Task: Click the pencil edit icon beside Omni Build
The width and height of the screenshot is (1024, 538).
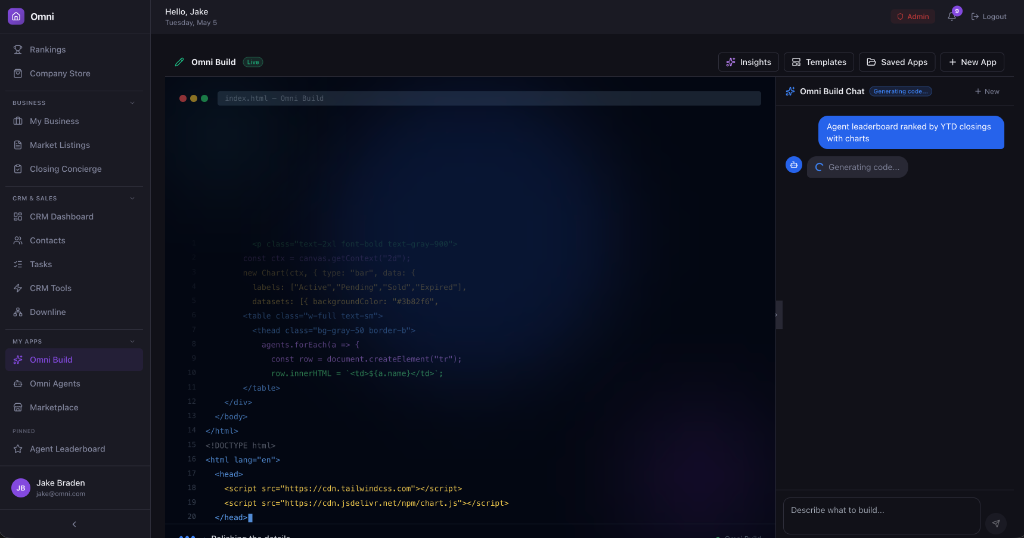Action: coord(179,62)
